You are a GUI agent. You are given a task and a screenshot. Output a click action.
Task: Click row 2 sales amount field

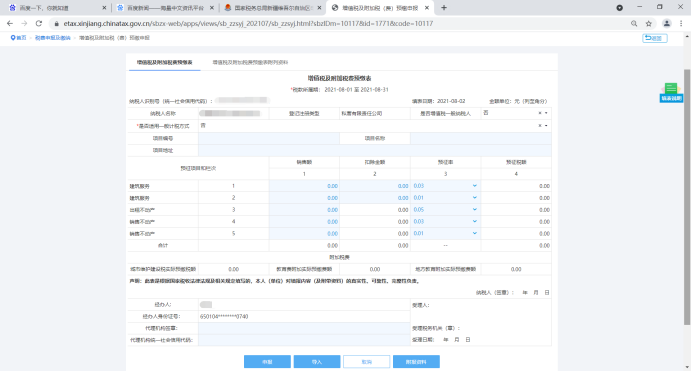304,198
